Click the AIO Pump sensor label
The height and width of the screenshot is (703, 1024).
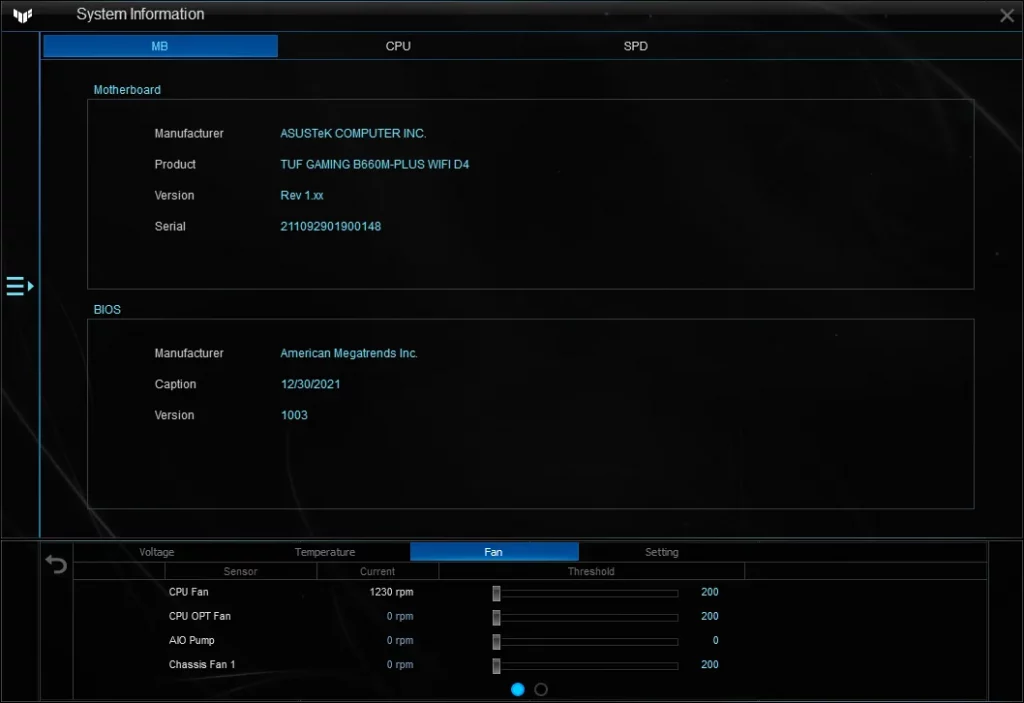pos(191,640)
